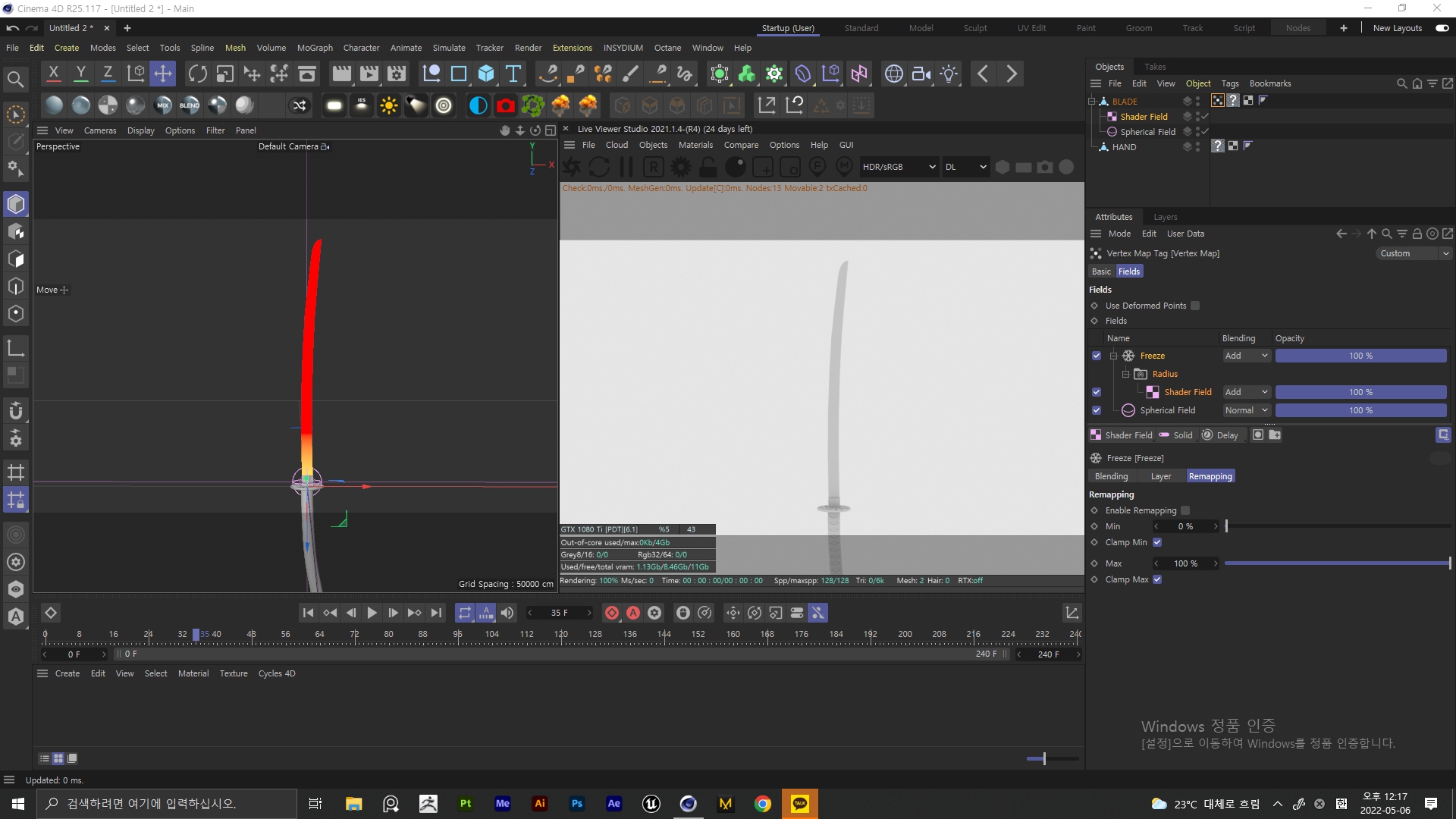Adjust the Remapping Max slider
The height and width of the screenshot is (819, 1456).
[1337, 563]
